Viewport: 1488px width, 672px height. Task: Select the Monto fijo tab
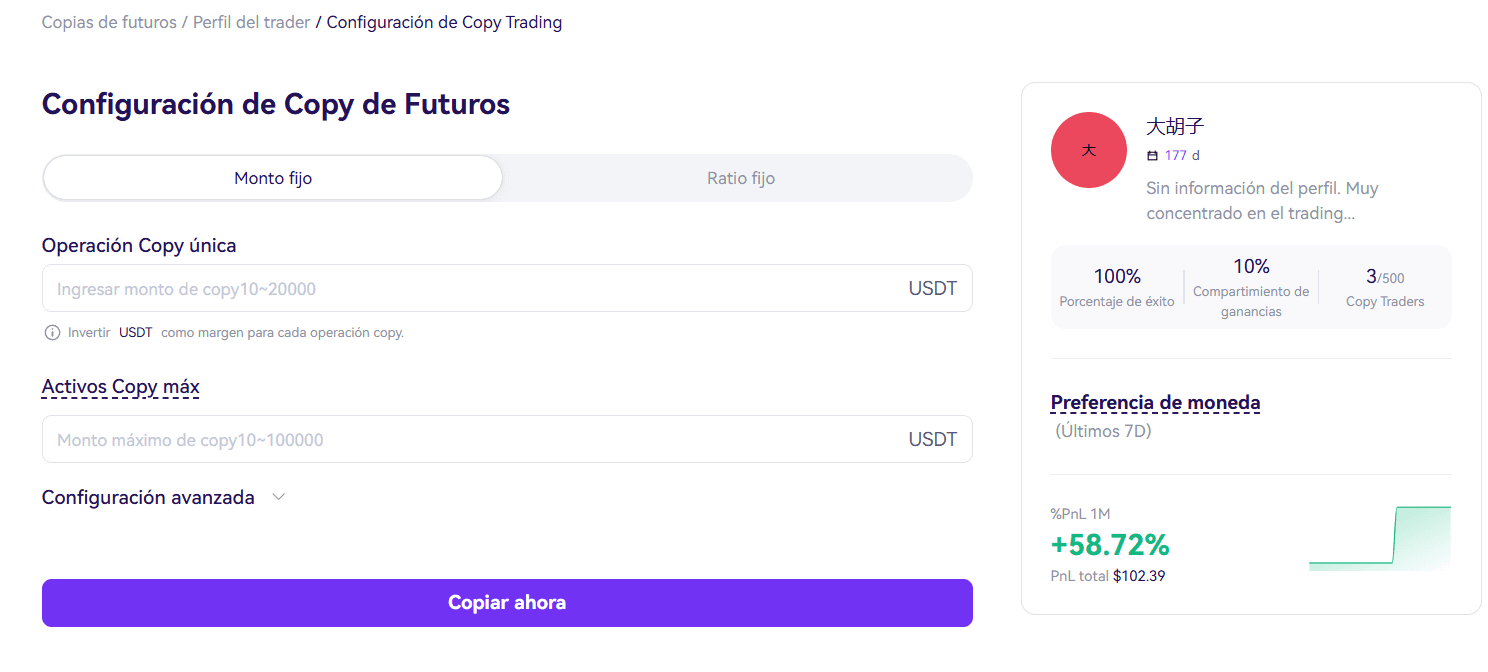(273, 178)
